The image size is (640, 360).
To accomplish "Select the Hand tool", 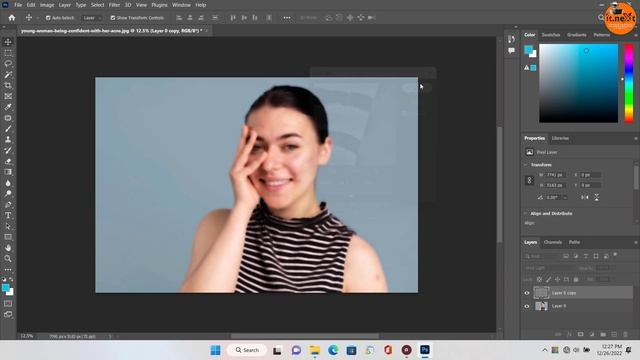I will point(8,248).
